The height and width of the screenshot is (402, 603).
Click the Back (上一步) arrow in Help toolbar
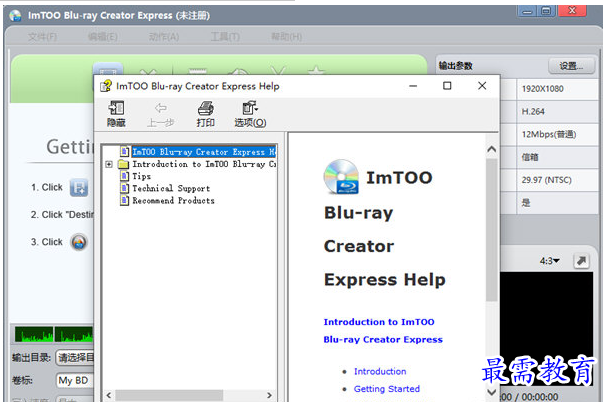click(161, 114)
